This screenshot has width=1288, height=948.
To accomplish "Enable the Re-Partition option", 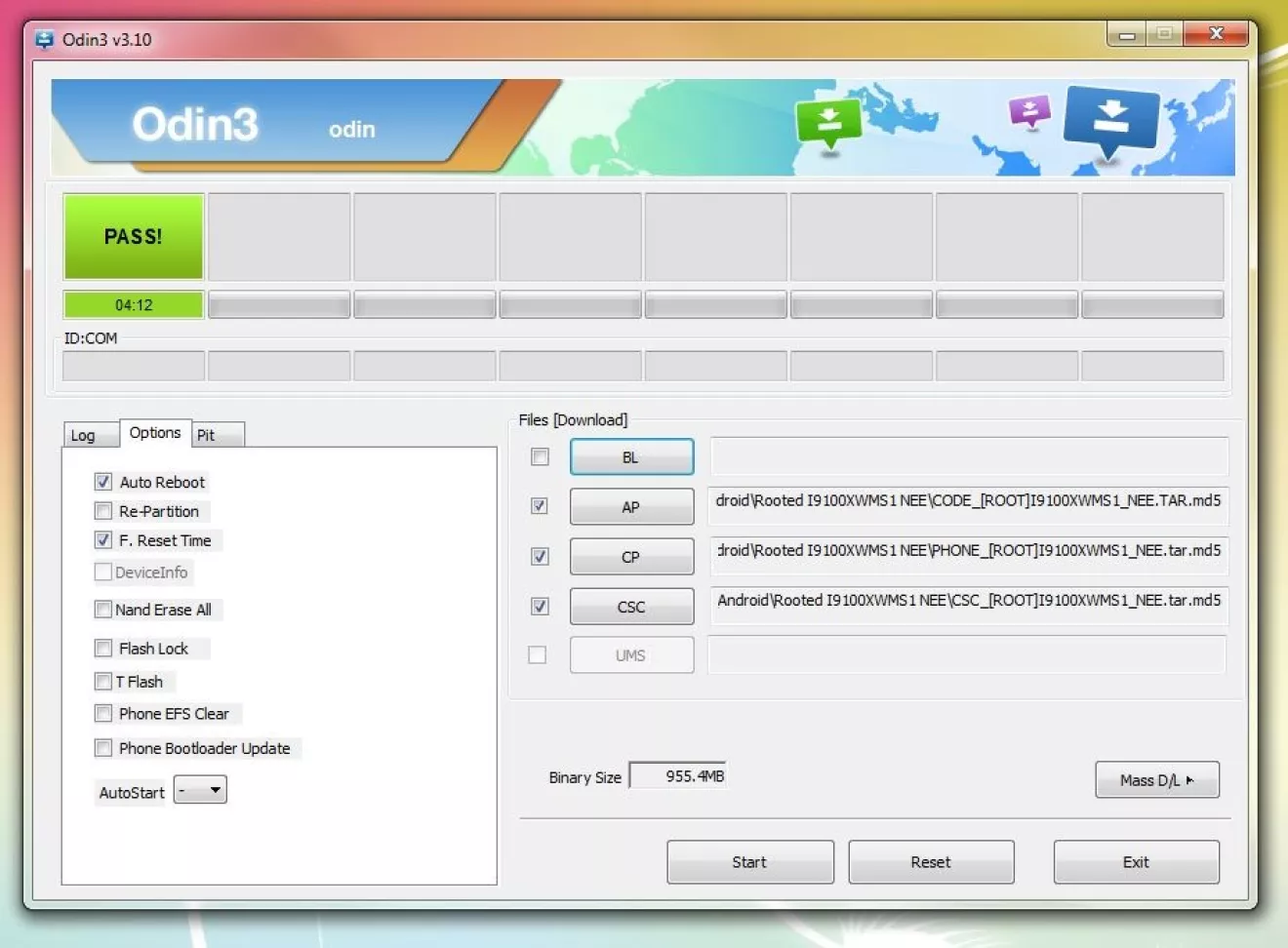I will [103, 511].
